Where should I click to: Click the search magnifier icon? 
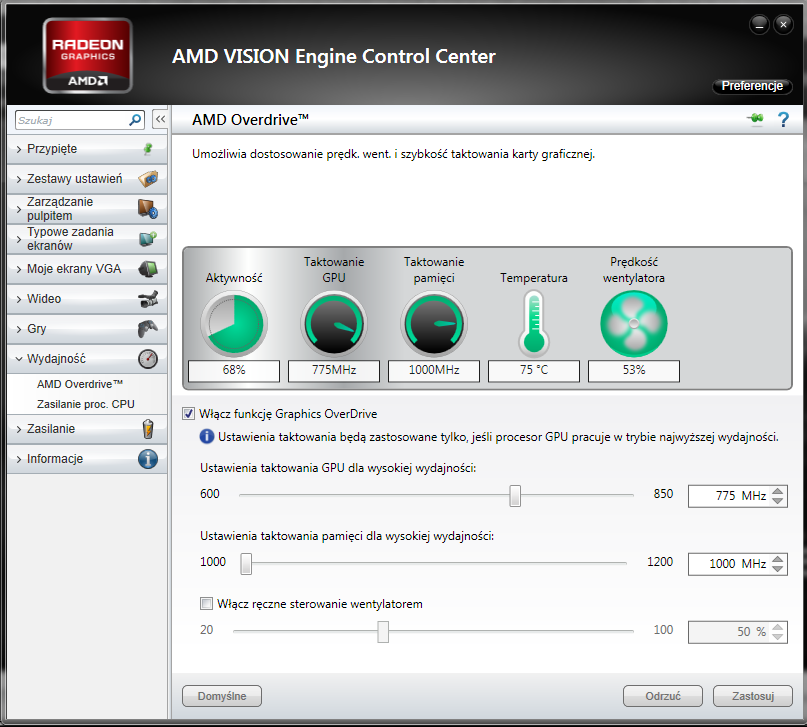pyautogui.click(x=135, y=120)
